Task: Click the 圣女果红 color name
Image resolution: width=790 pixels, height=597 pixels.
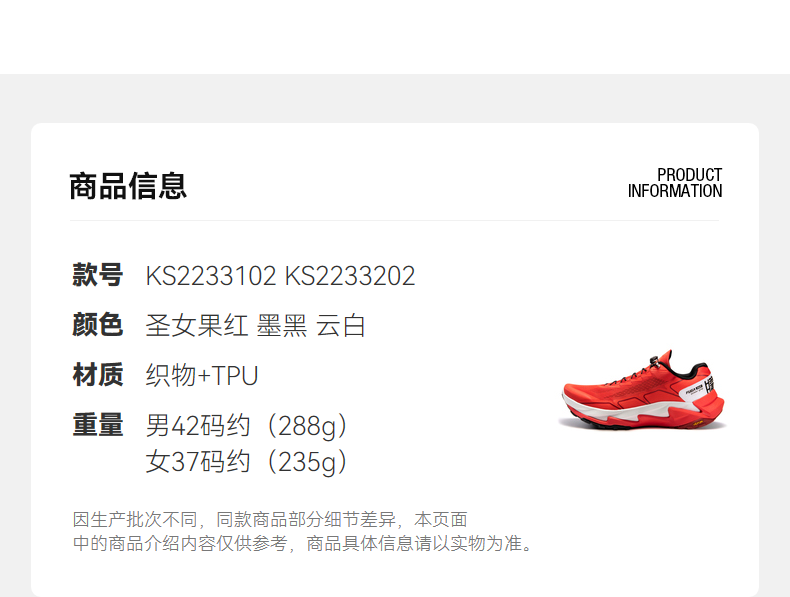Action: pyautogui.click(x=196, y=325)
